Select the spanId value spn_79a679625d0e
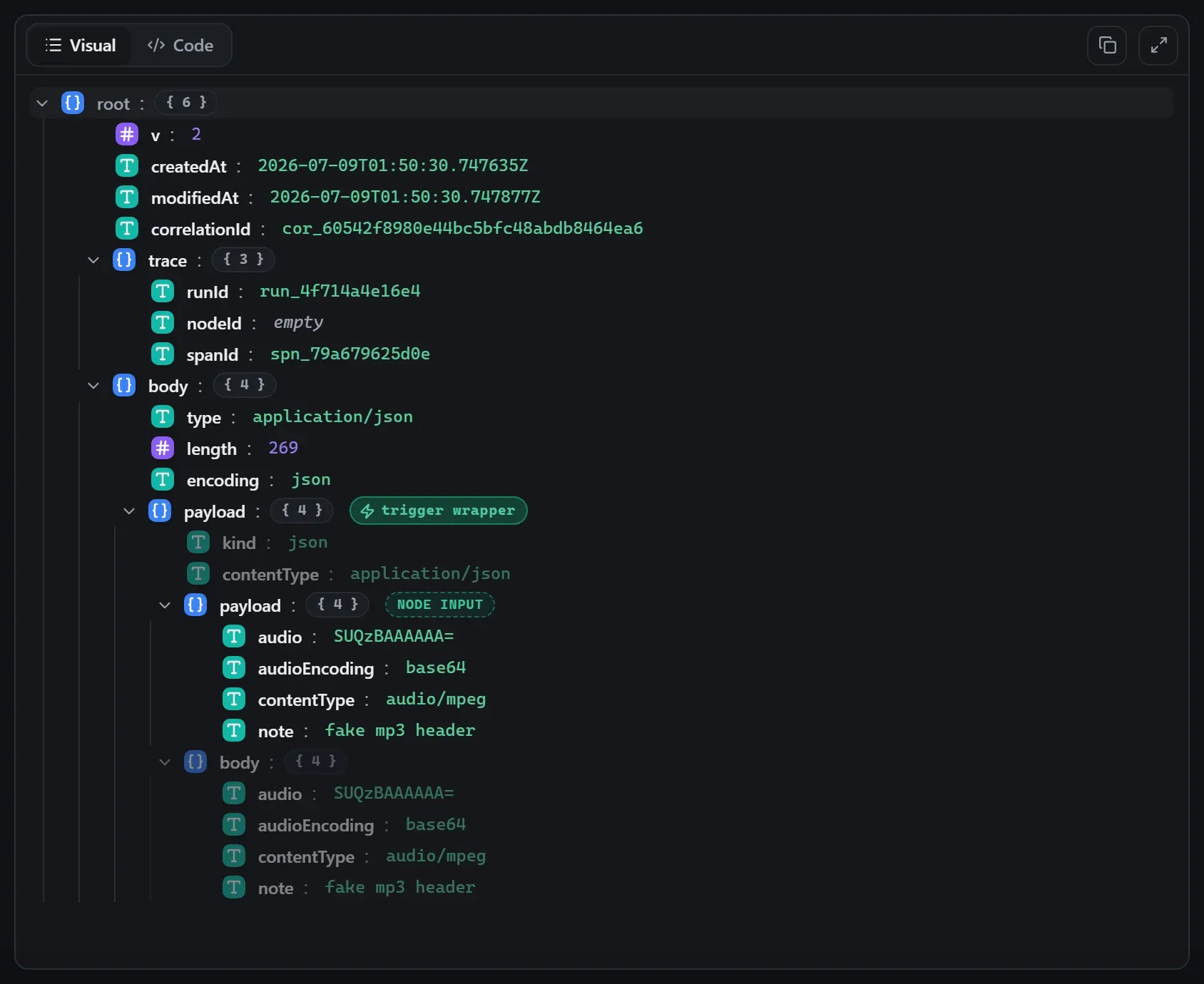Image resolution: width=1204 pixels, height=984 pixels. 350,354
